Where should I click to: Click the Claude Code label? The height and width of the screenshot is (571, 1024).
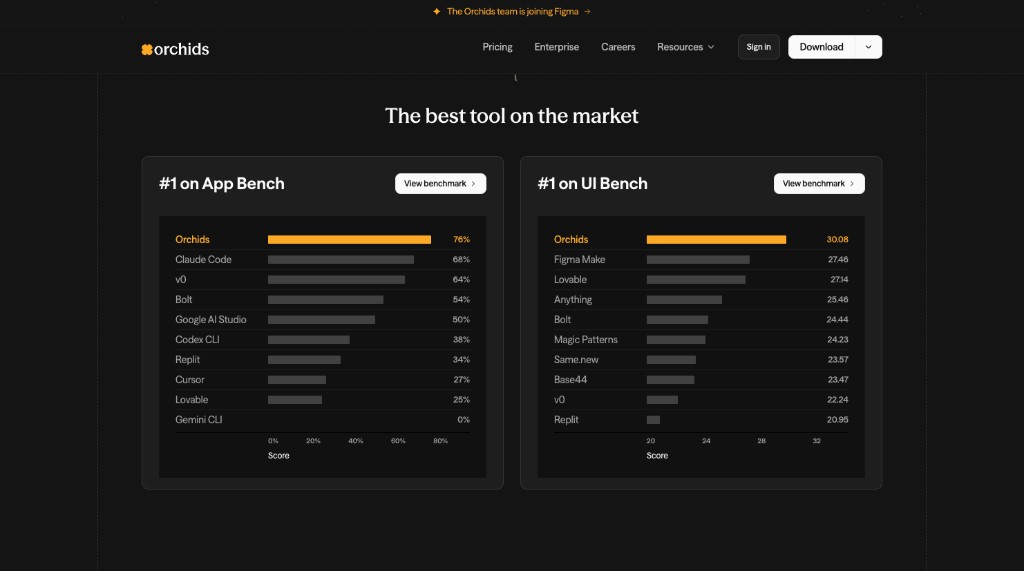203,259
